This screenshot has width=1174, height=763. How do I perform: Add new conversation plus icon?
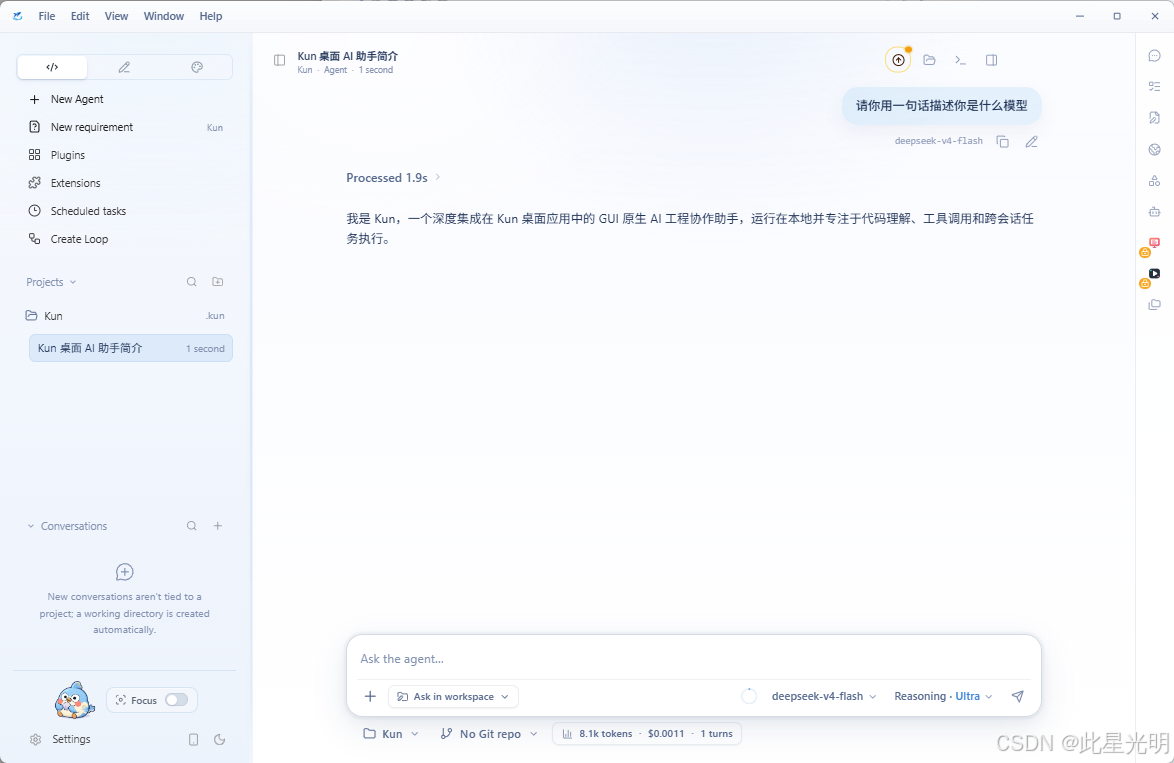click(218, 526)
